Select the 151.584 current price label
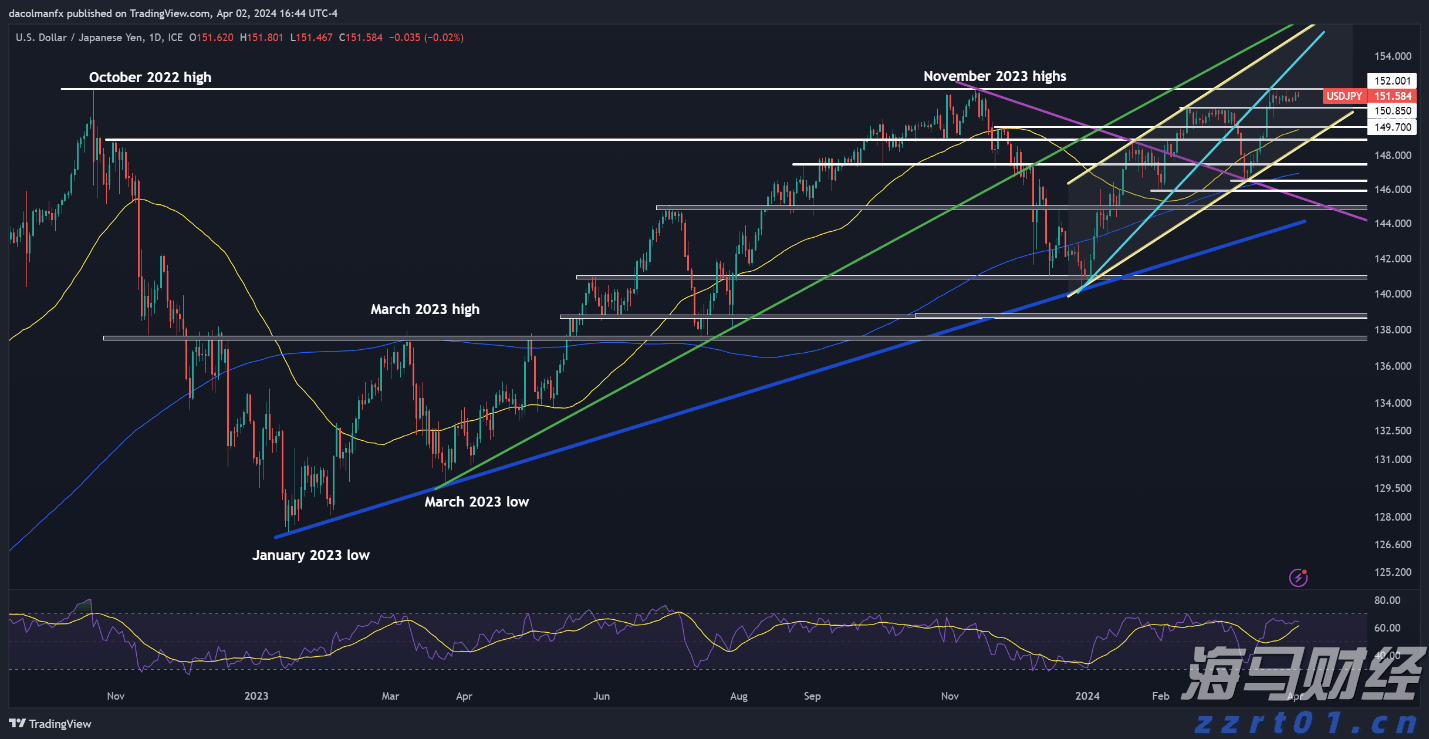The width and height of the screenshot is (1429, 739). tap(1393, 96)
